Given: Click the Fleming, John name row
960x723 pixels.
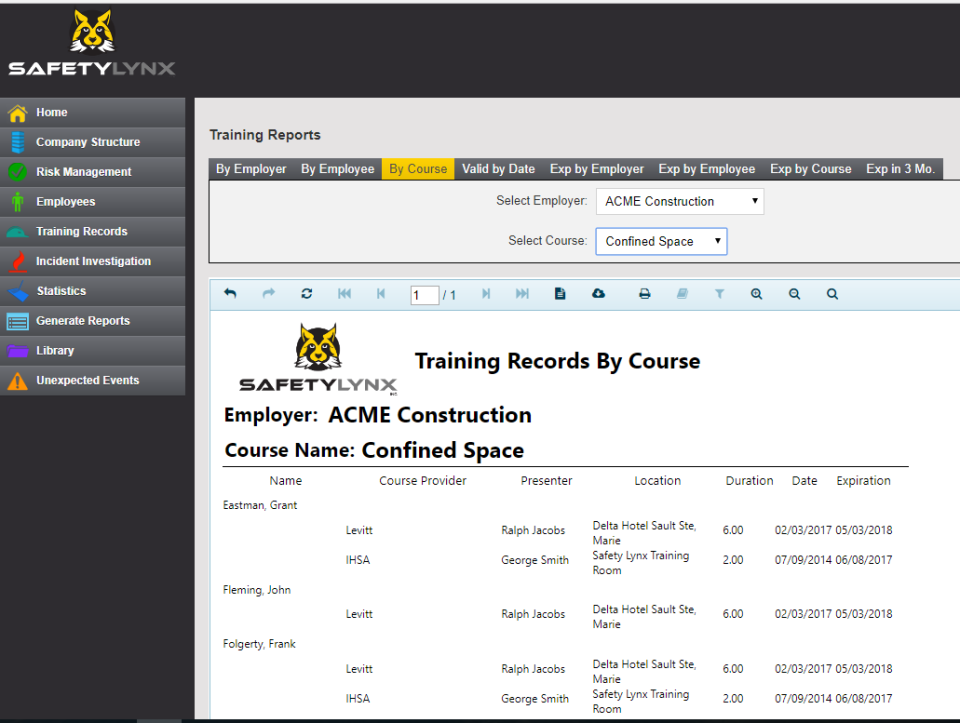Looking at the screenshot, I should pyautogui.click(x=257, y=590).
